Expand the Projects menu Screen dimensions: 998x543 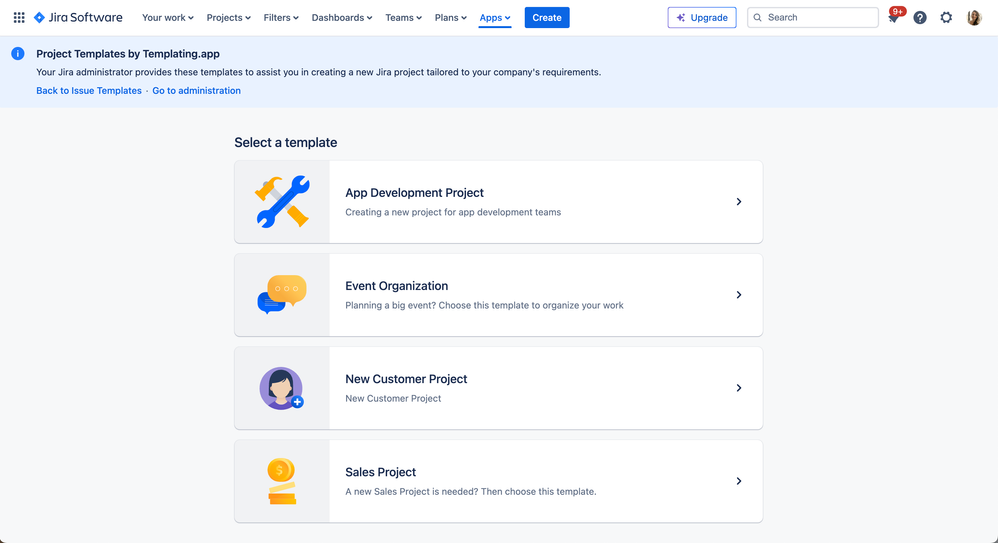[x=228, y=18]
